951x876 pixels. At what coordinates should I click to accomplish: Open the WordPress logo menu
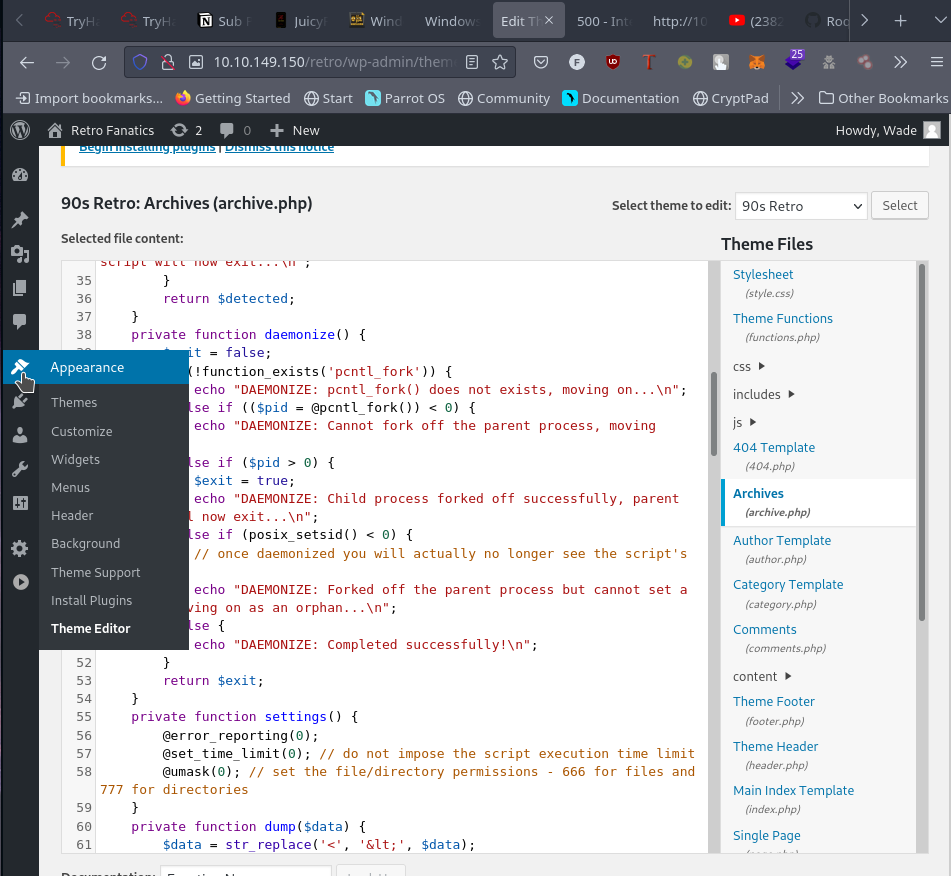coord(20,130)
